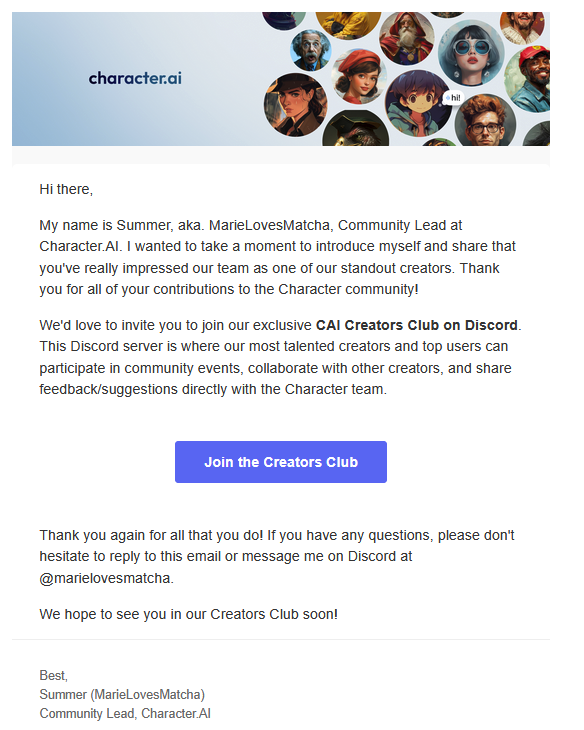Select the man in red cap avatar

click(530, 78)
